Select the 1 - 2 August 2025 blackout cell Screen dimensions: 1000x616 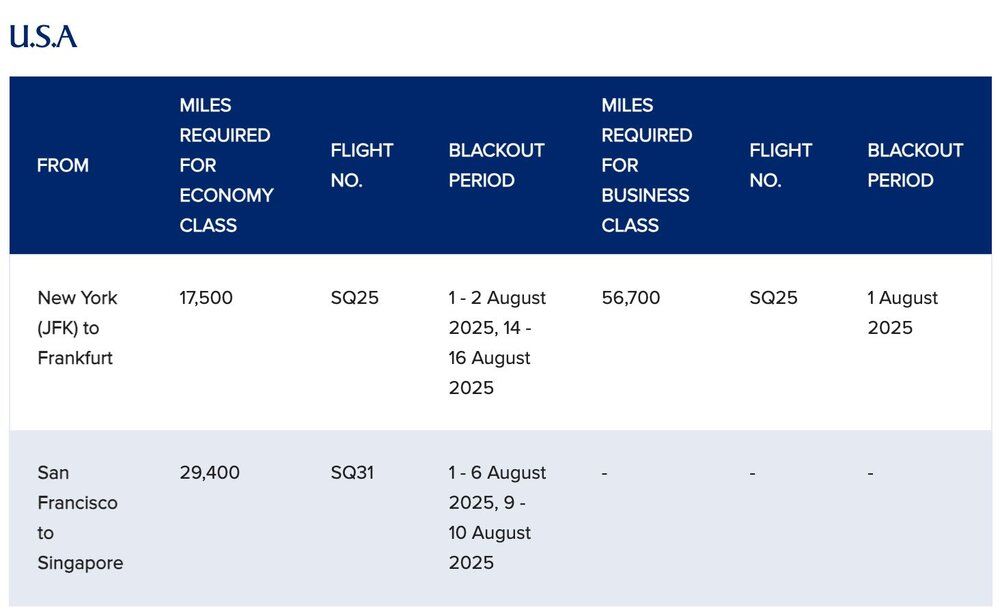click(497, 342)
